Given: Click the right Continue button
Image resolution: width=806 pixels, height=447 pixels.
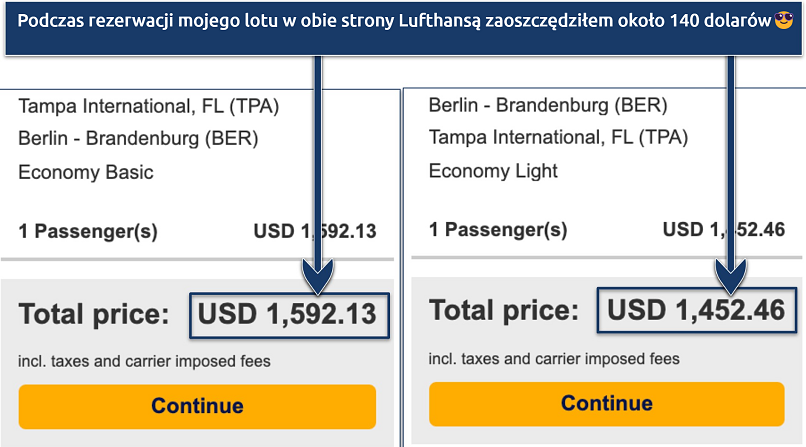Looking at the screenshot, I should click(x=607, y=404).
